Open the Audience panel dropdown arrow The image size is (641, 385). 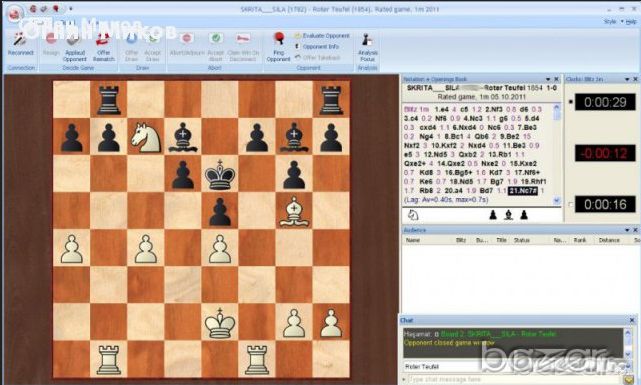pyautogui.click(x=627, y=230)
